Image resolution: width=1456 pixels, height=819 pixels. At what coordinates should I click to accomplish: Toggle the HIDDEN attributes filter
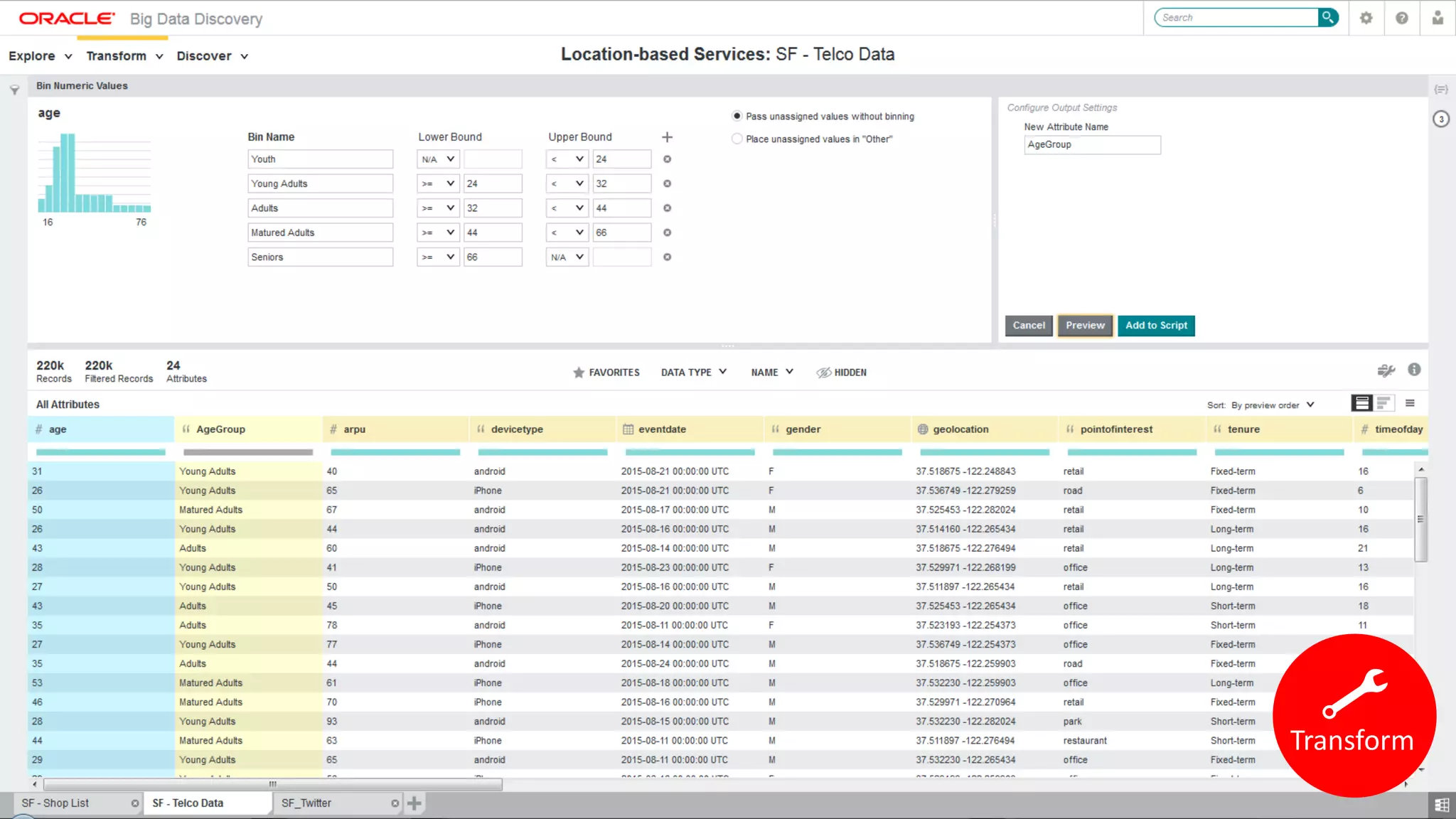[x=842, y=373]
